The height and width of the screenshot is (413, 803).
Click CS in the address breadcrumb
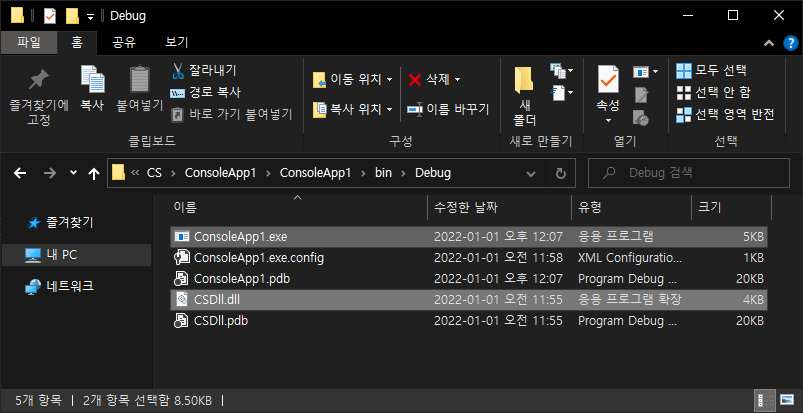pos(154,173)
